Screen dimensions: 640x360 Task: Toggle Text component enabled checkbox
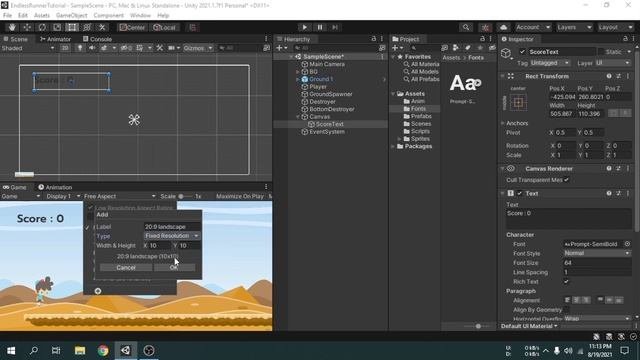coord(520,193)
